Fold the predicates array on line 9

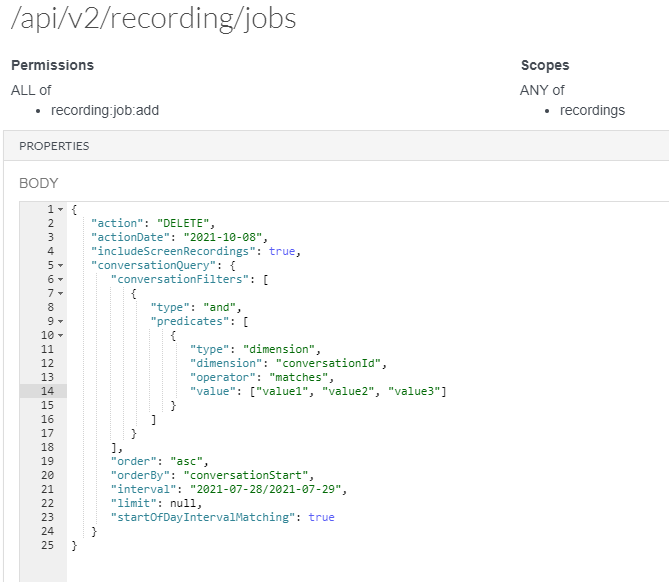pos(61,321)
